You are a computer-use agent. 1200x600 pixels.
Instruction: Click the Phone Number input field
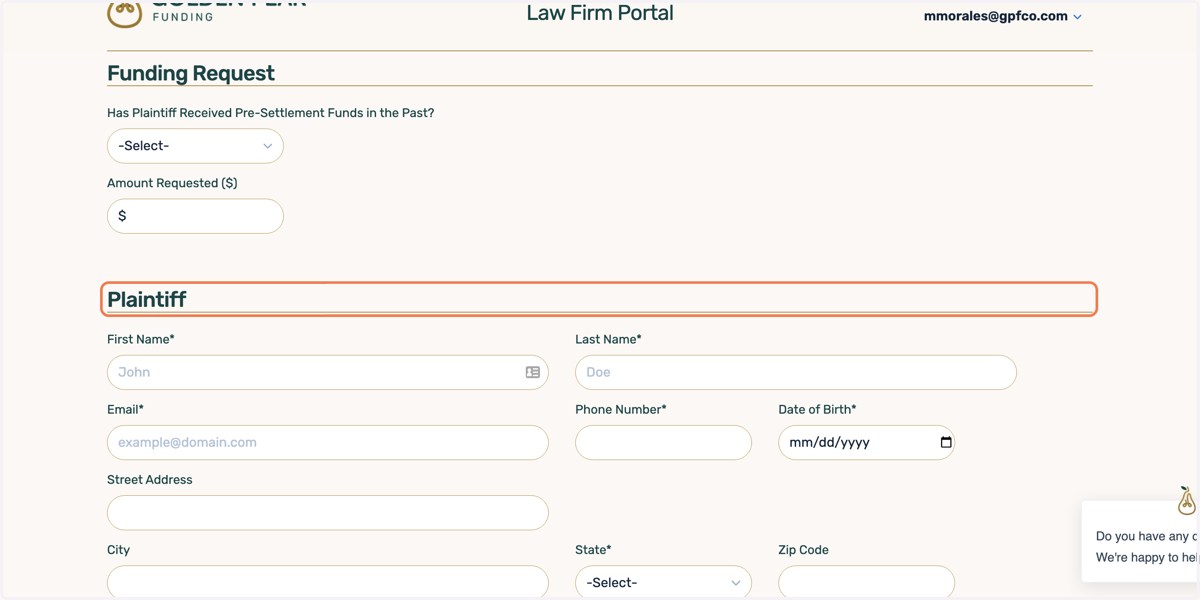point(663,442)
